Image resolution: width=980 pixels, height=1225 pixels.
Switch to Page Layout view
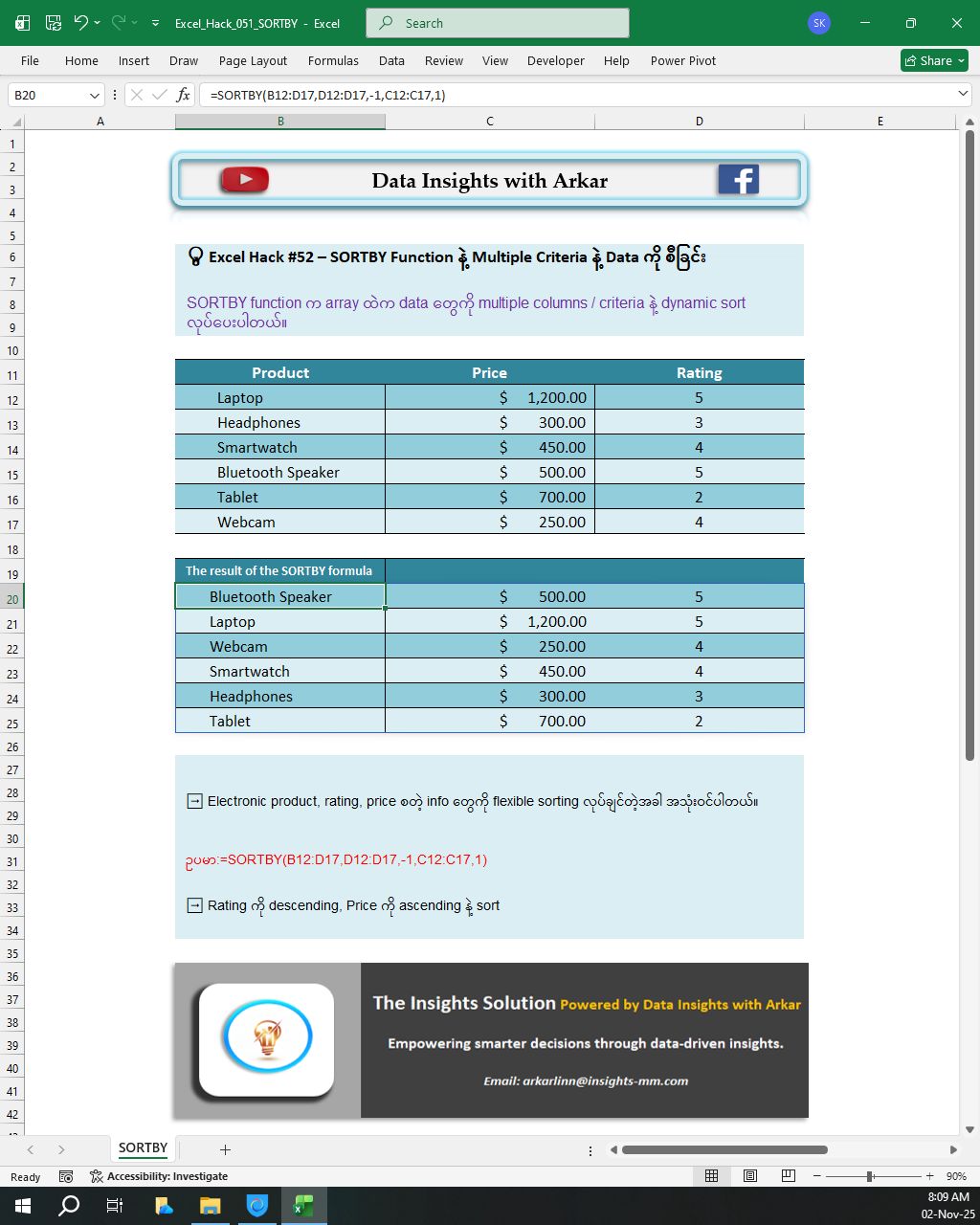[750, 1176]
